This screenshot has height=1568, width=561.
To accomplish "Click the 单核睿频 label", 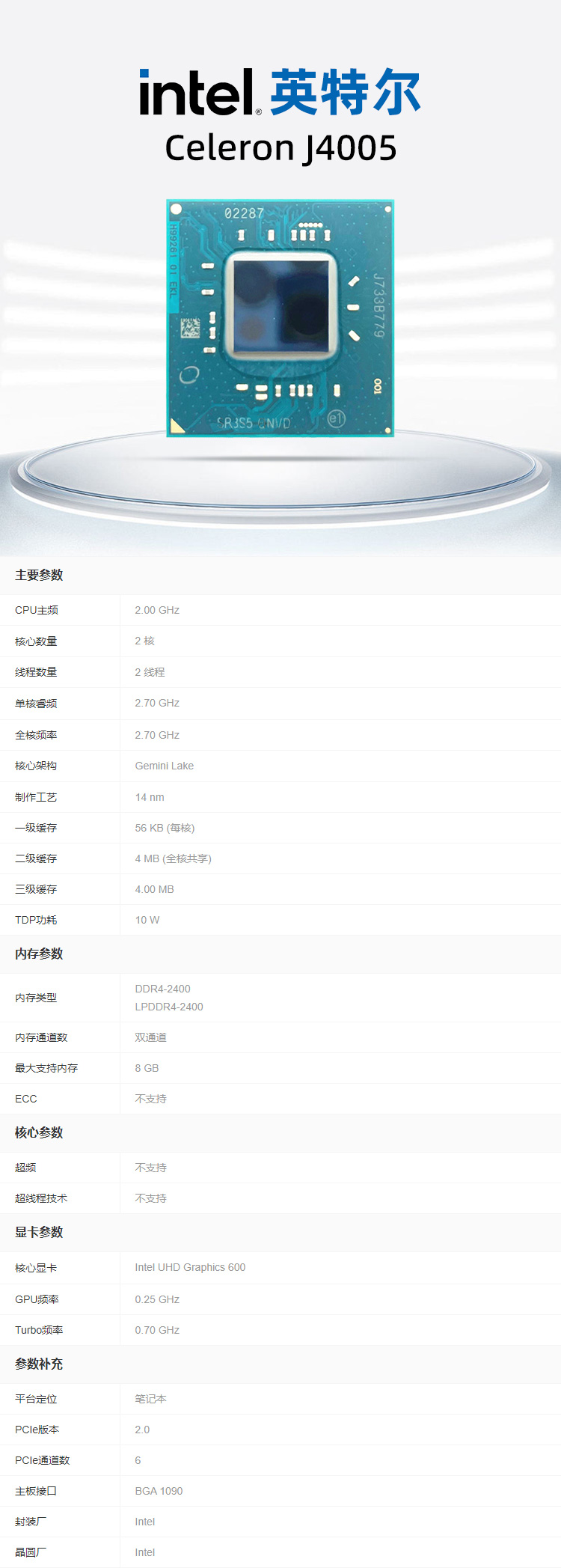I will tap(36, 703).
